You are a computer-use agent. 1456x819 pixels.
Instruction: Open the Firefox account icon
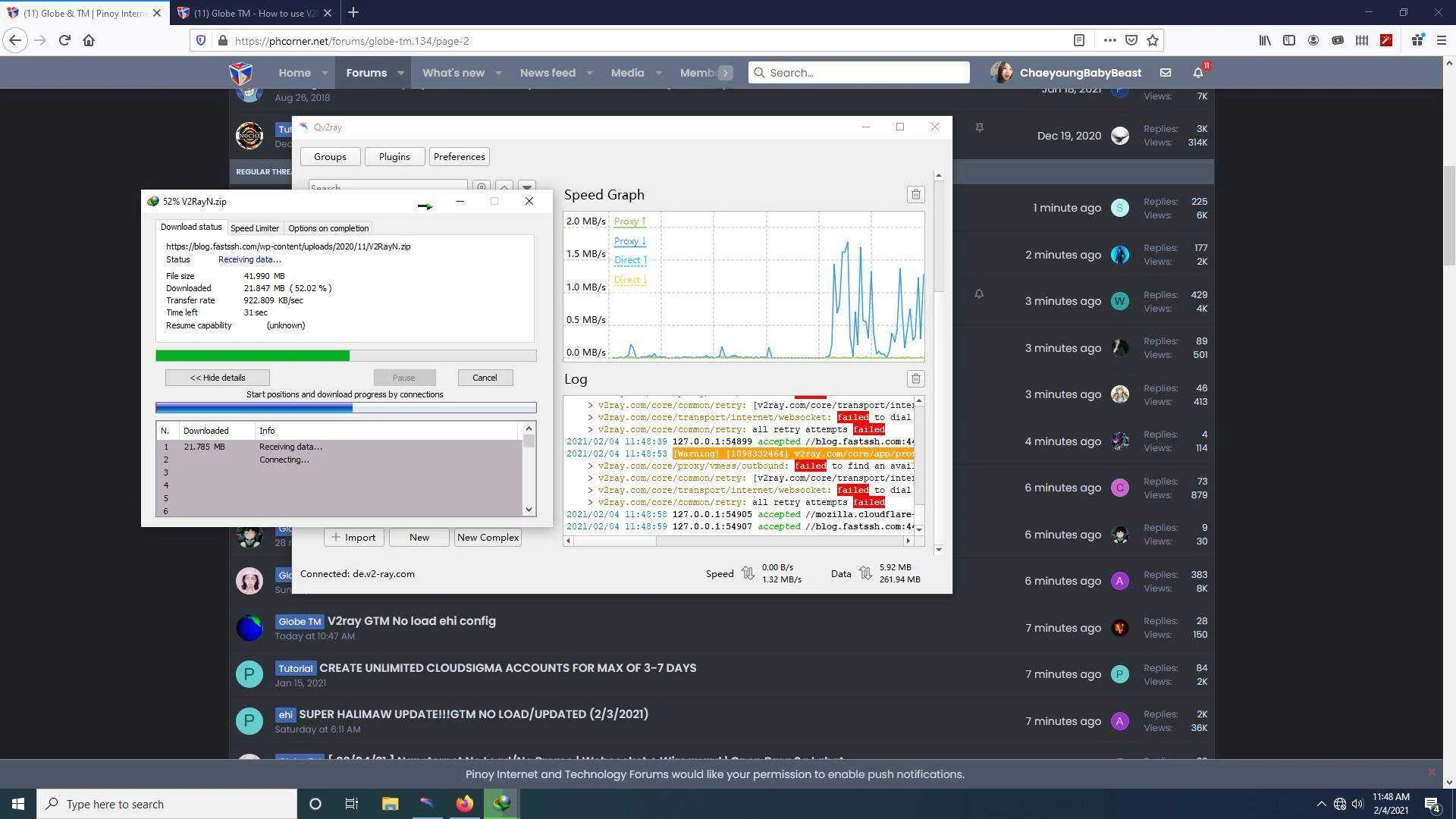click(1313, 41)
